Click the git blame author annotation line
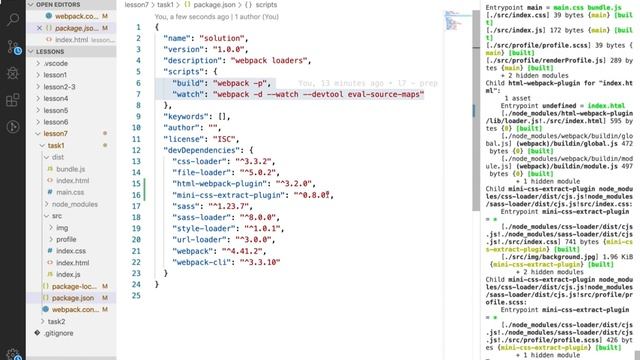640x360 pixels. 217,17
